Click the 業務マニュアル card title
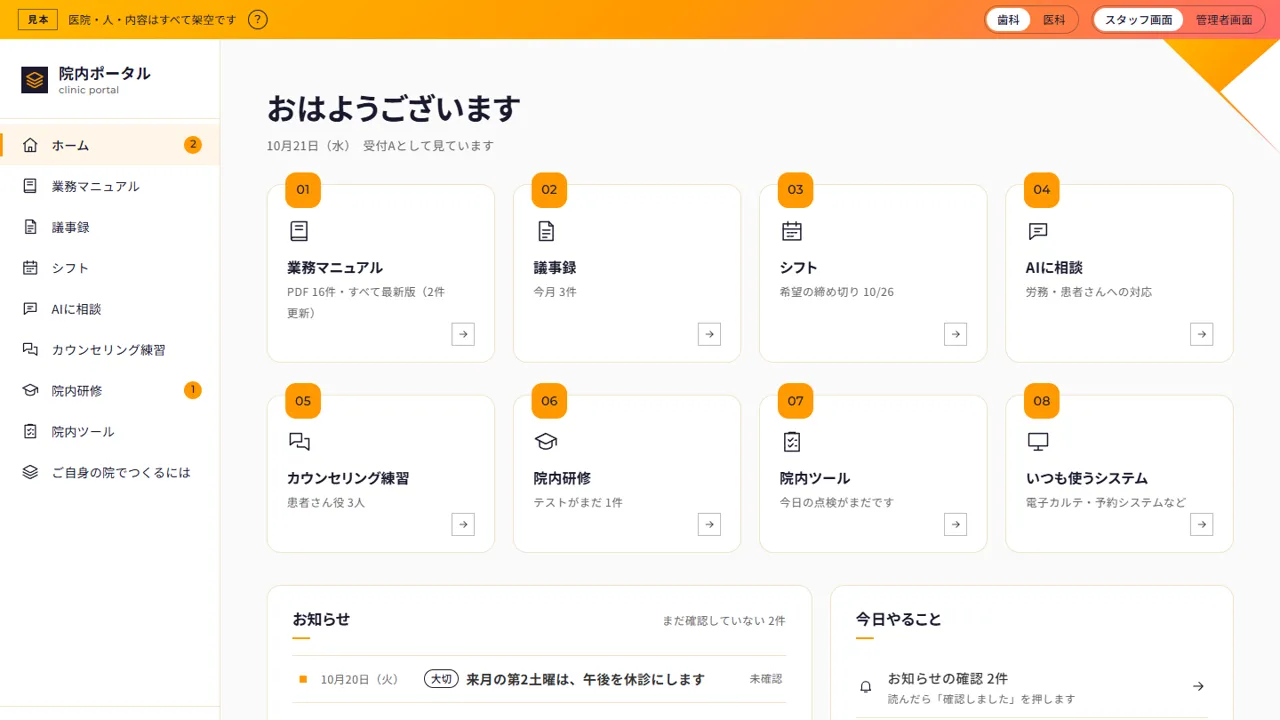Screen dimensions: 1280x720 (x=335, y=268)
